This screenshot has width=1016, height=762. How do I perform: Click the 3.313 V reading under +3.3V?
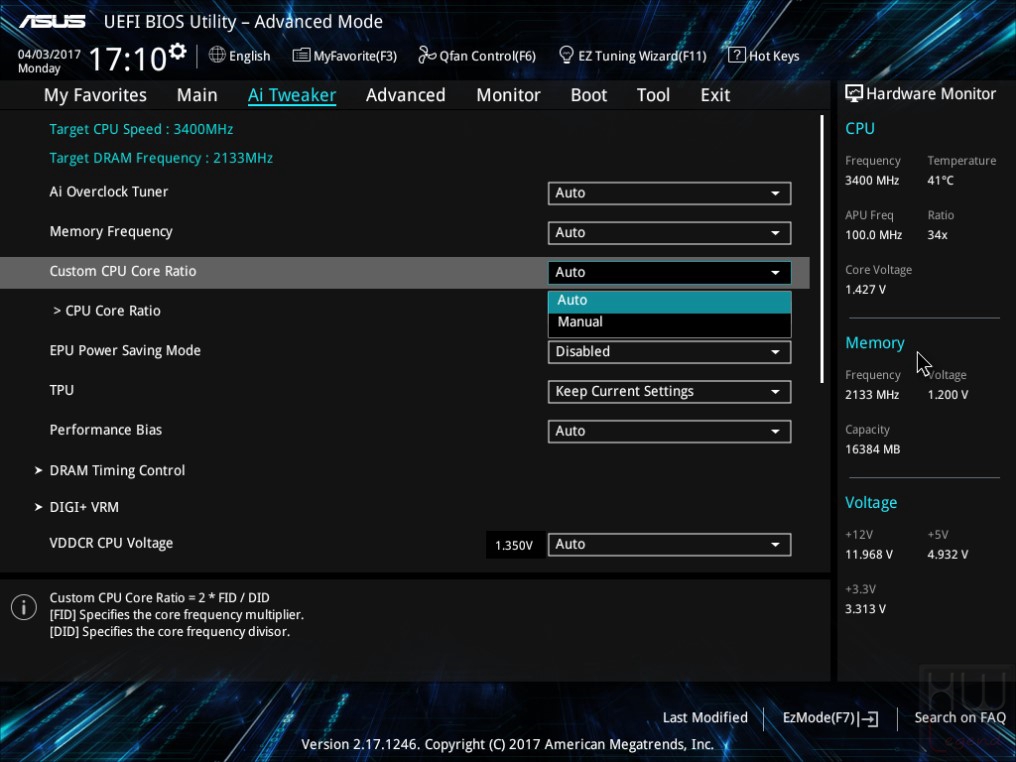tap(865, 609)
